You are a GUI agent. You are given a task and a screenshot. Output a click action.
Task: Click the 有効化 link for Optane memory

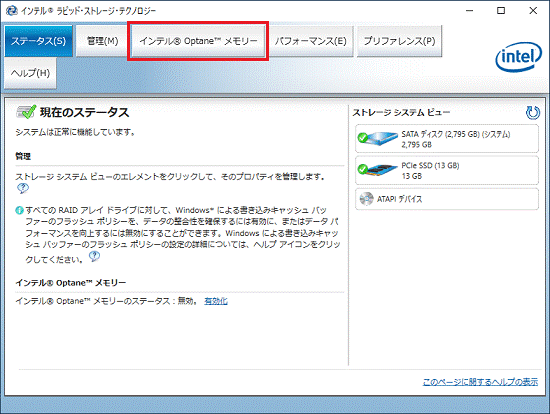point(216,301)
